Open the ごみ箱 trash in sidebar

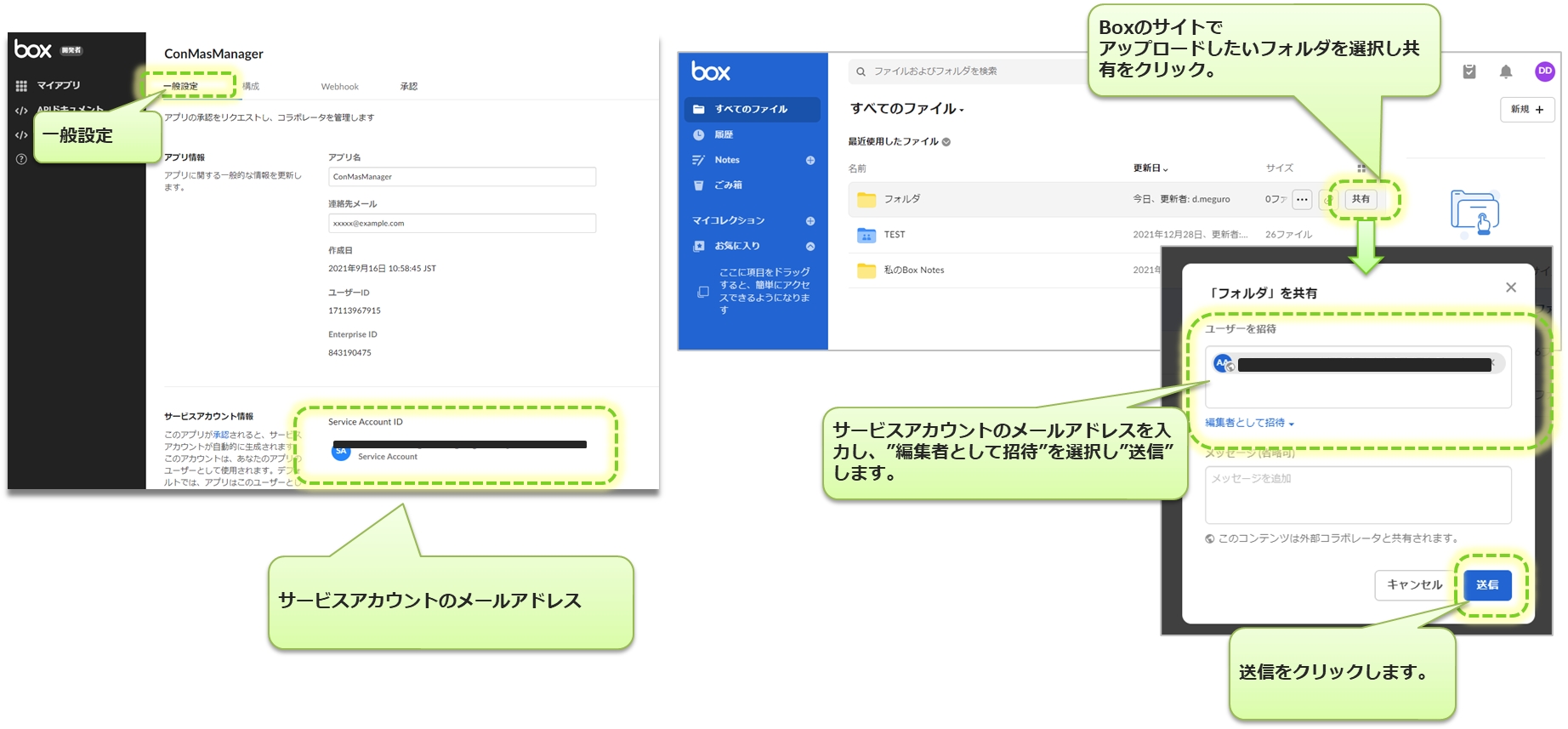click(x=728, y=185)
